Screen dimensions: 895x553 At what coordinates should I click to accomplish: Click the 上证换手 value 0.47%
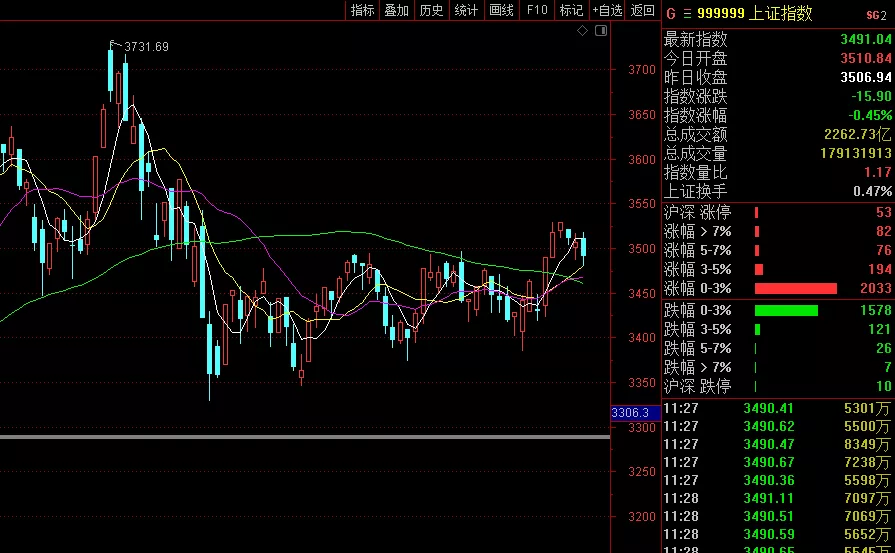click(x=873, y=191)
